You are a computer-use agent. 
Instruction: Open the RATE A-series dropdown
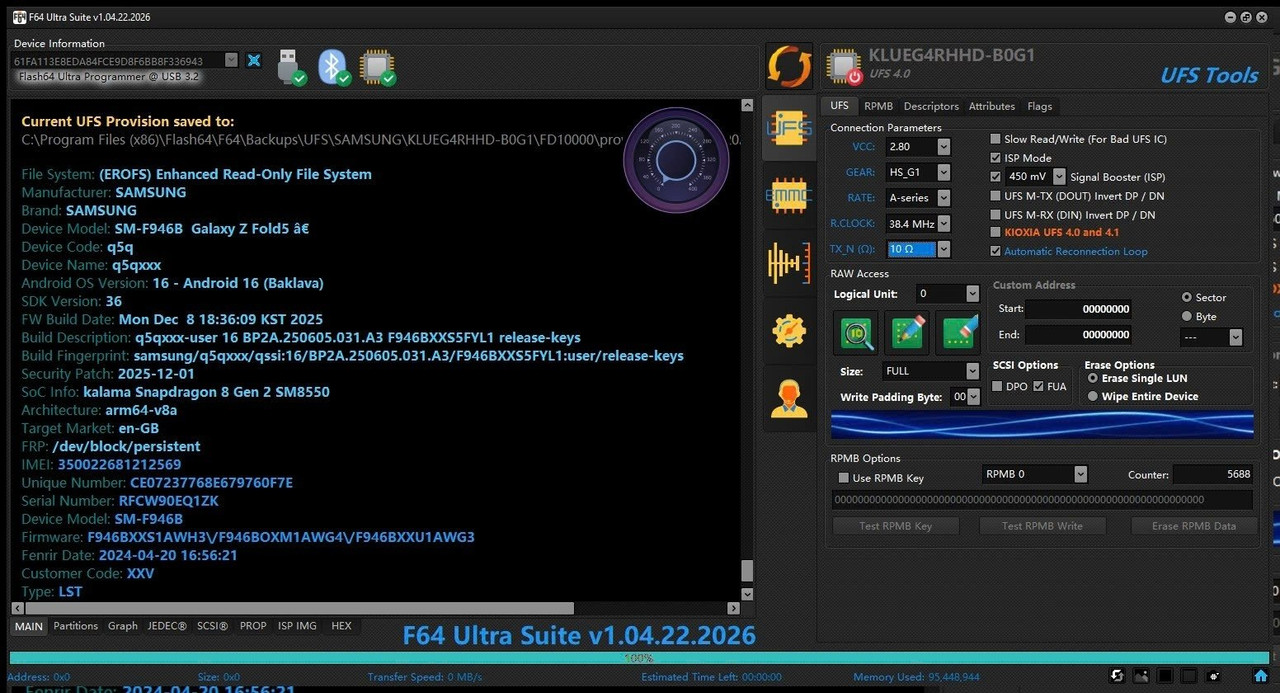[944, 198]
